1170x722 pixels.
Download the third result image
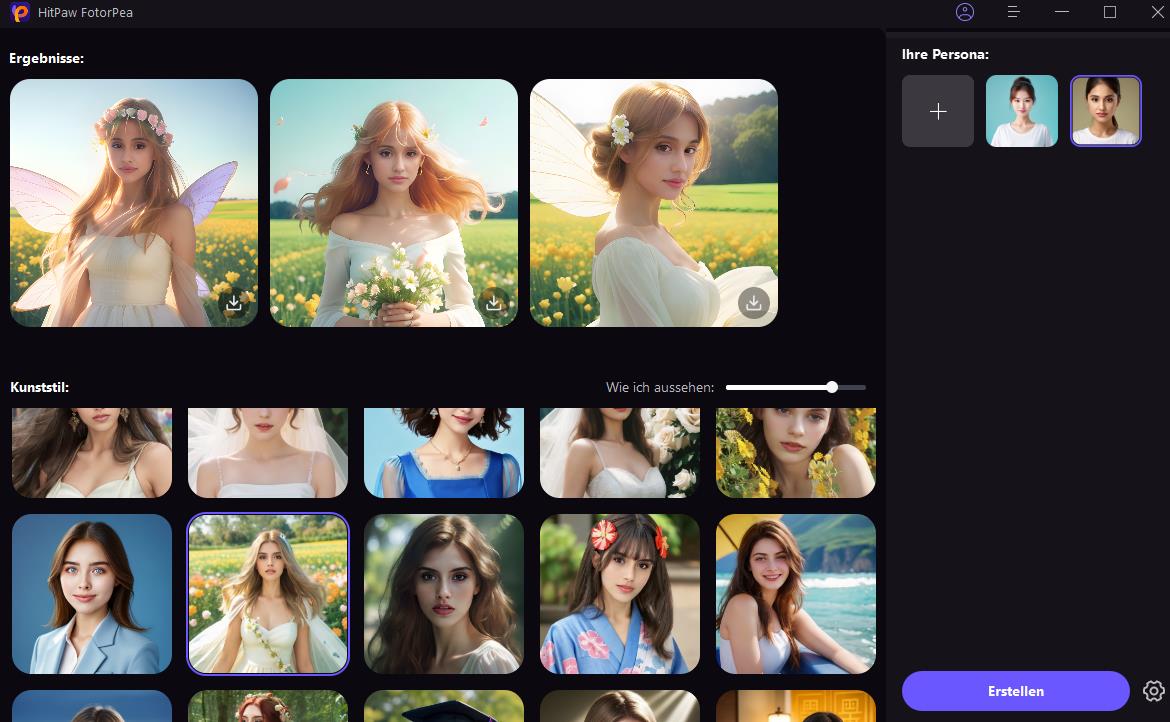754,302
